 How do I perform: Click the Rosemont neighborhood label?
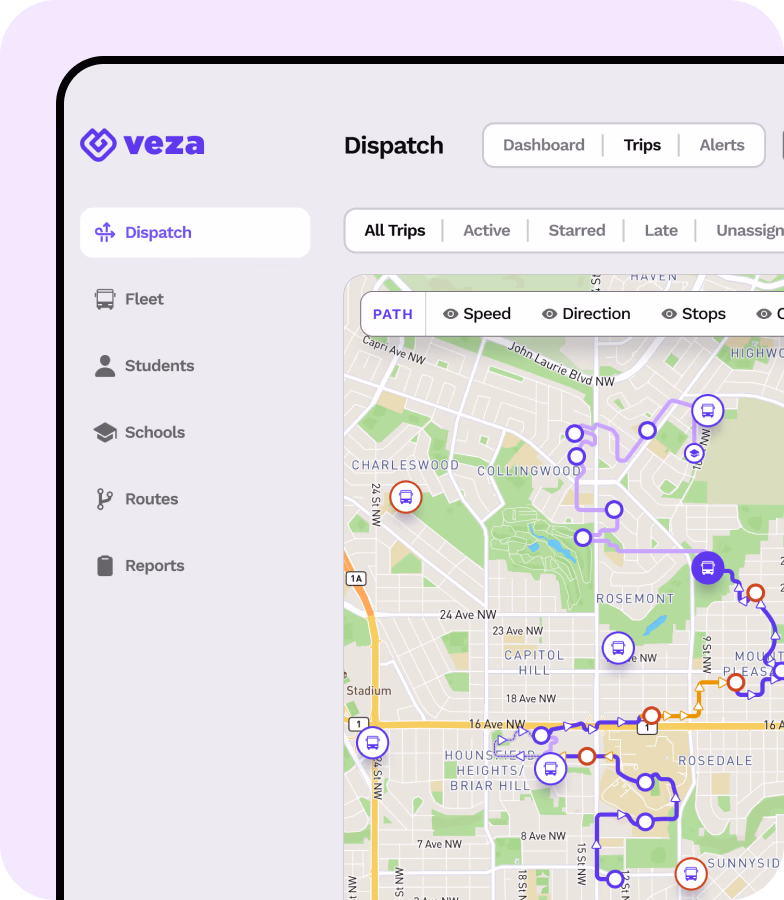[x=635, y=599]
